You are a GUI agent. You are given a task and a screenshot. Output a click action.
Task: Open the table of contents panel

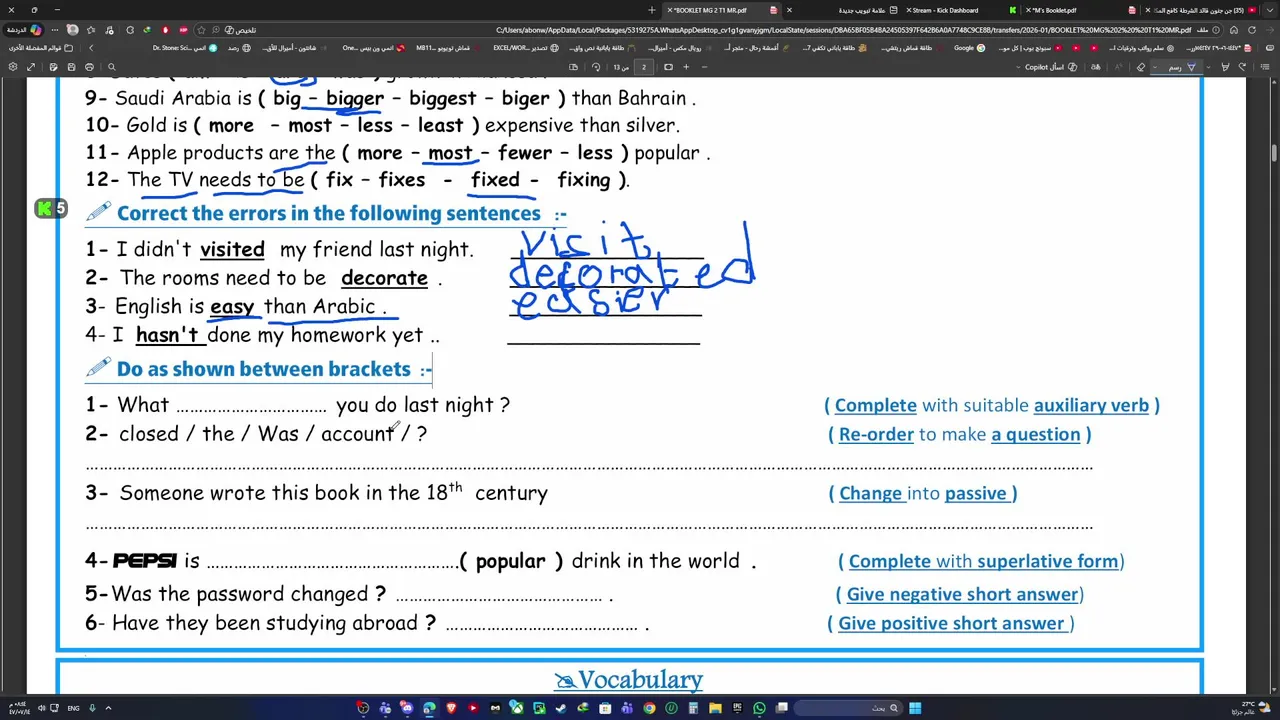coord(1265,67)
